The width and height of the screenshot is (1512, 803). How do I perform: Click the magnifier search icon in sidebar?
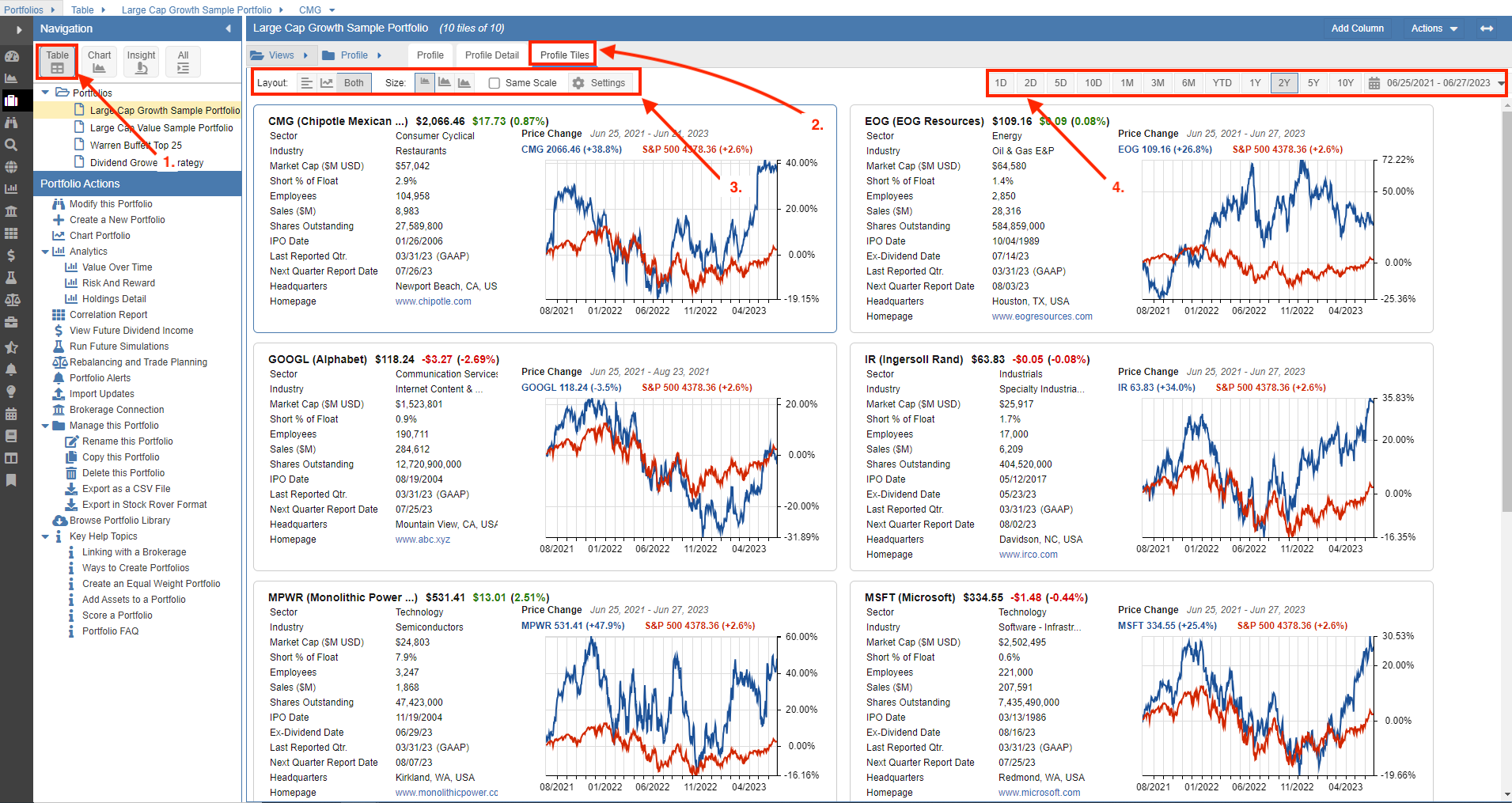[11, 145]
